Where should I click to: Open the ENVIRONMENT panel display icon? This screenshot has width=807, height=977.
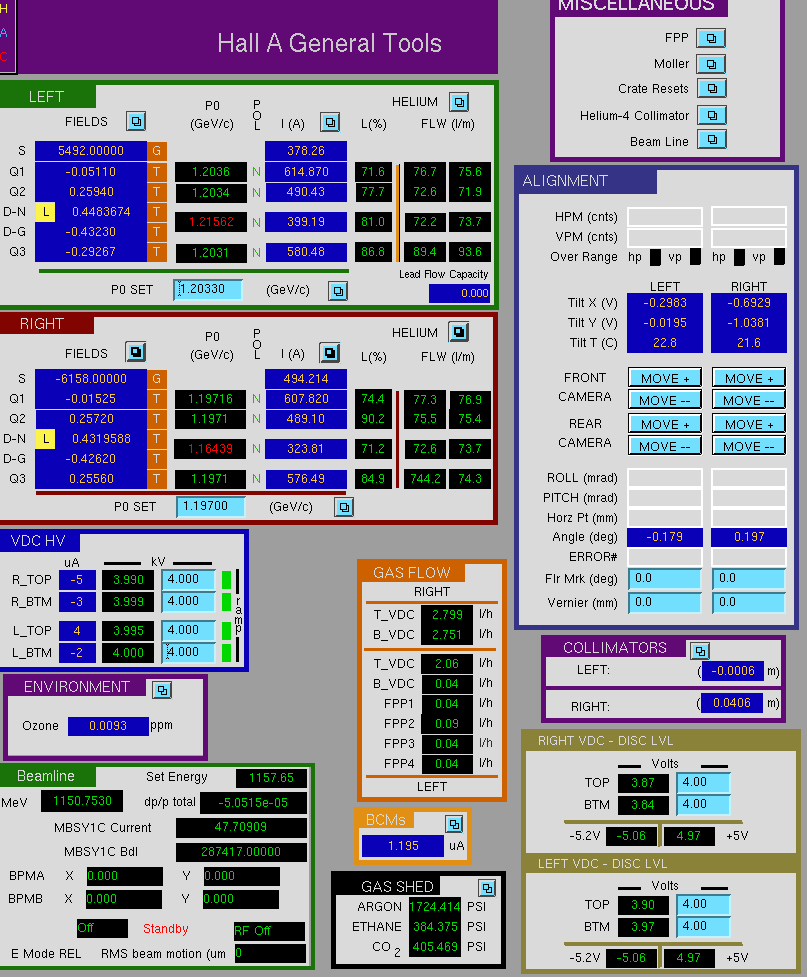[162, 690]
